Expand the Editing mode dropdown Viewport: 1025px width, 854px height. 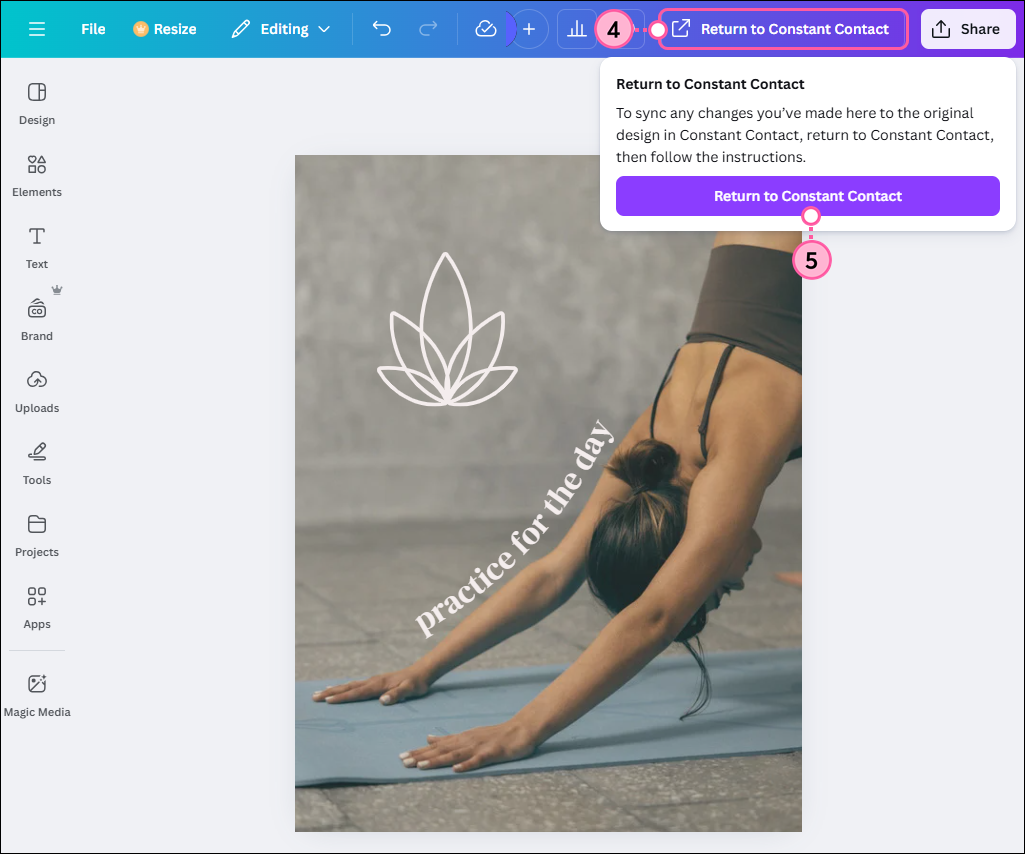pyautogui.click(x=280, y=29)
